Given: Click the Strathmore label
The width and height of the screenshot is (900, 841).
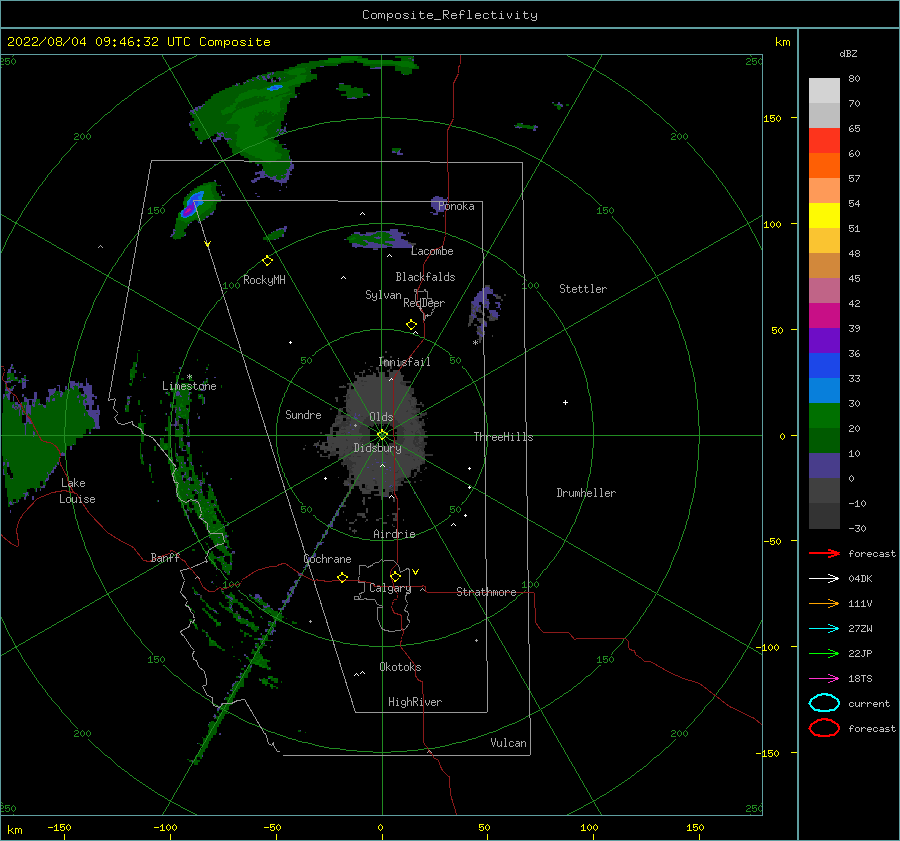Looking at the screenshot, I should [x=486, y=592].
